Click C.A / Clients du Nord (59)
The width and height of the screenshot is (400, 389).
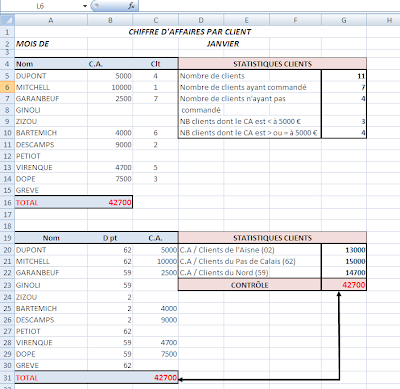pos(224,273)
